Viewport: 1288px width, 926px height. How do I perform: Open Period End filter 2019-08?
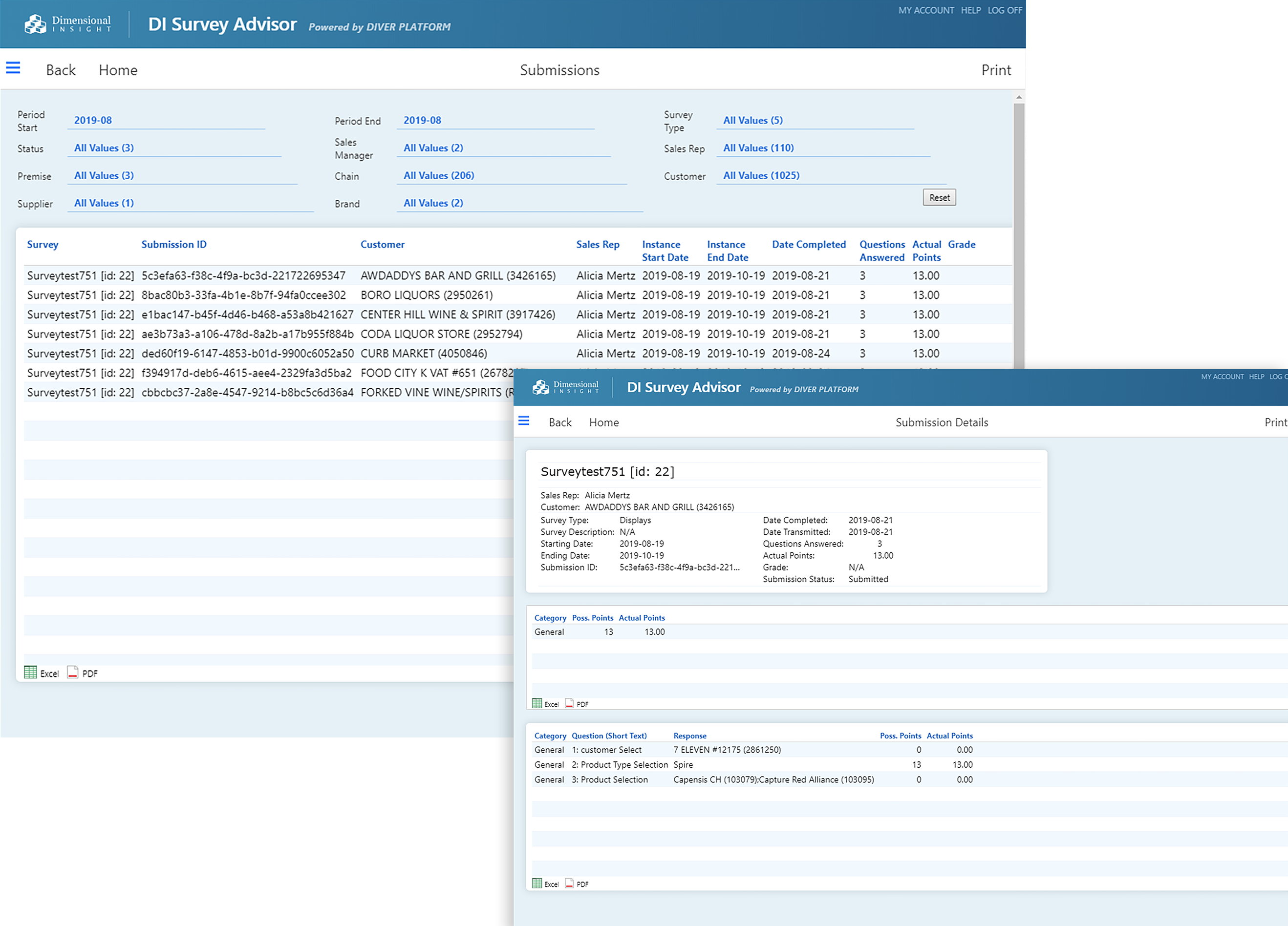tap(495, 120)
